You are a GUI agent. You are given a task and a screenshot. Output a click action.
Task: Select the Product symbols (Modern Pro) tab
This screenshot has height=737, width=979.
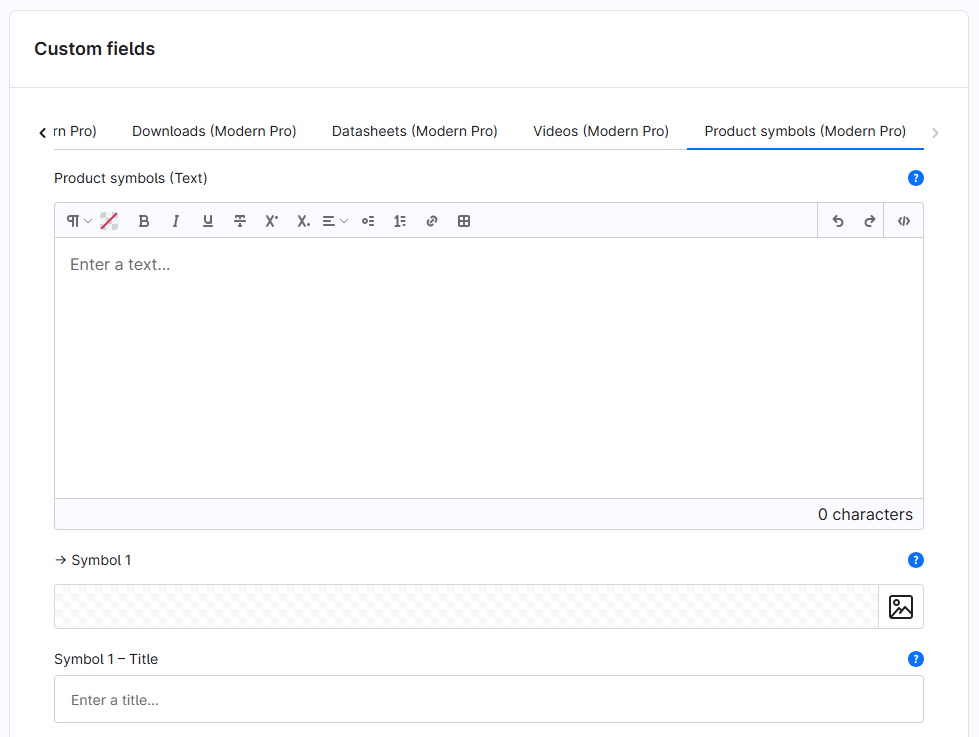coord(805,131)
